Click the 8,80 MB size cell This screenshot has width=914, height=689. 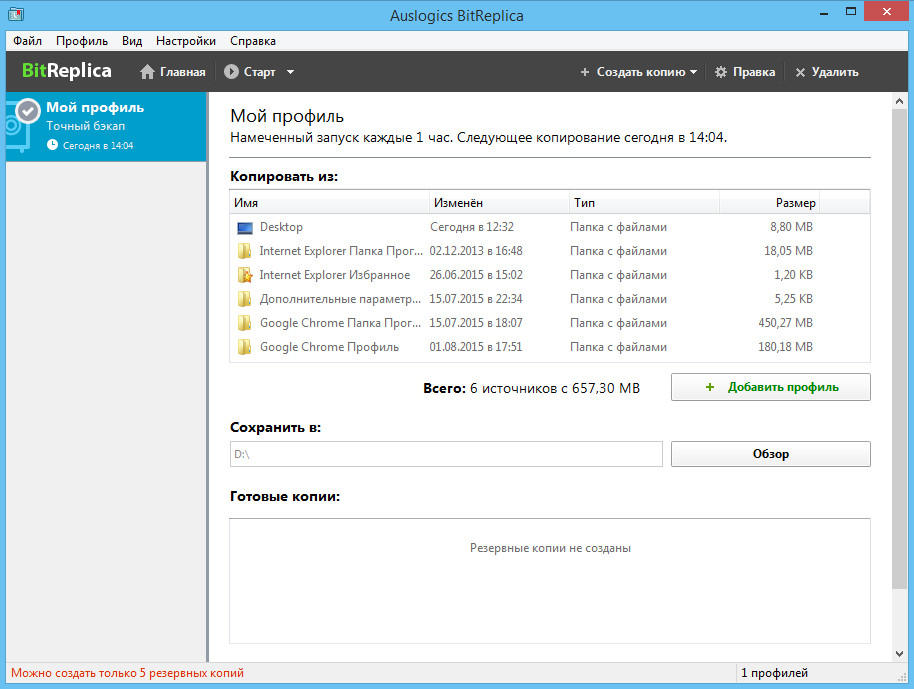point(791,227)
